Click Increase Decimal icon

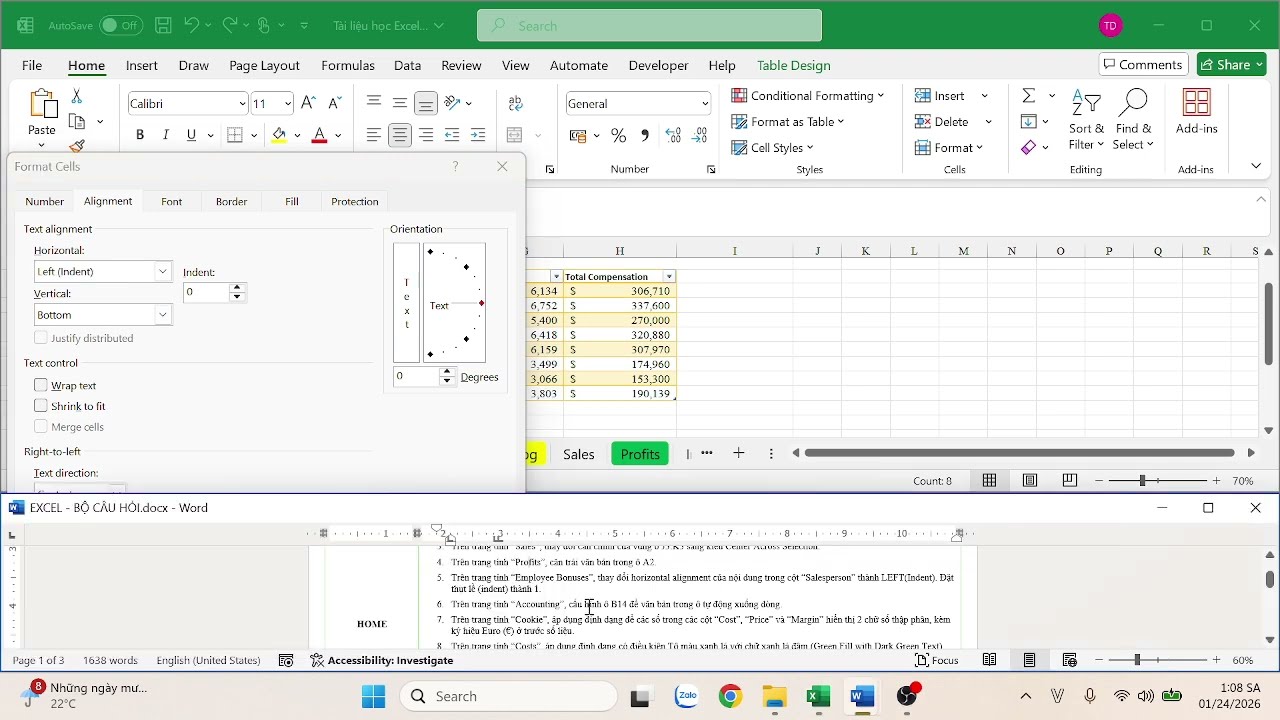pyautogui.click(x=673, y=135)
